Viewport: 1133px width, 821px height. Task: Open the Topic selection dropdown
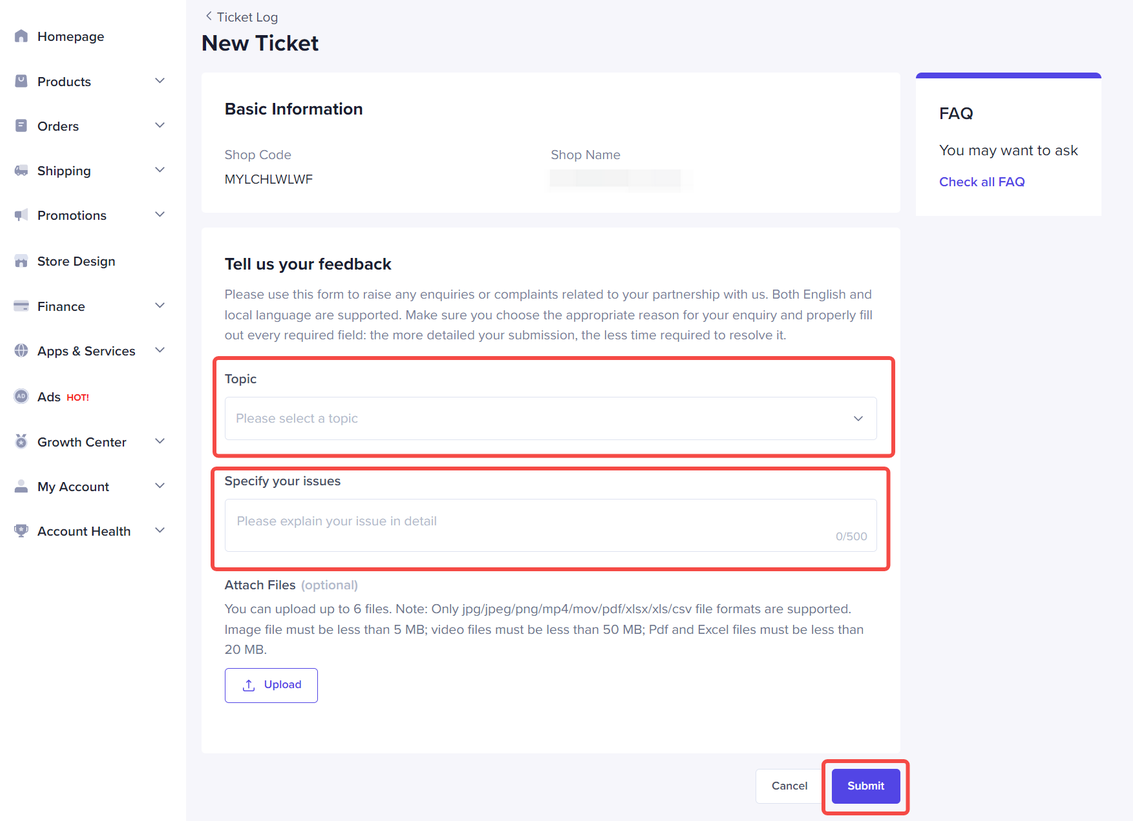550,418
